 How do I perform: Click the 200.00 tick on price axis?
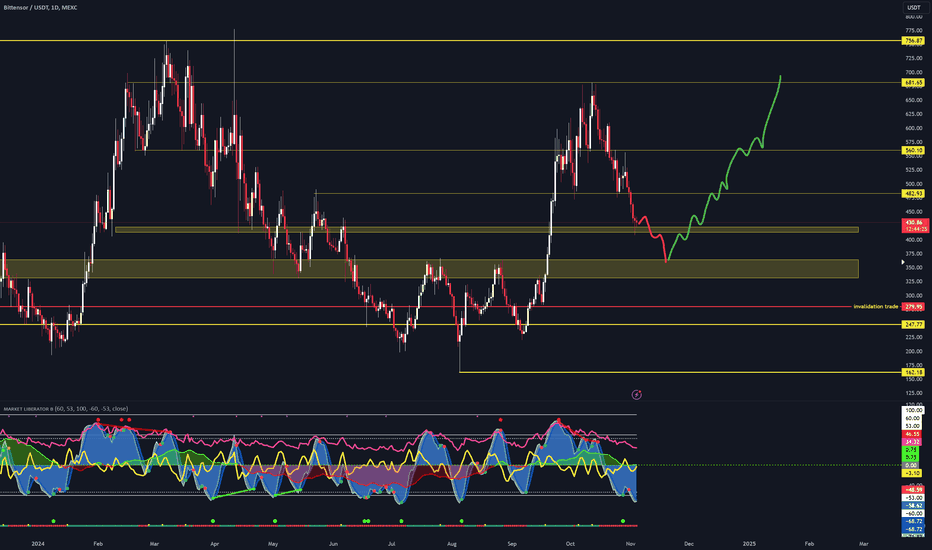[x=914, y=351]
